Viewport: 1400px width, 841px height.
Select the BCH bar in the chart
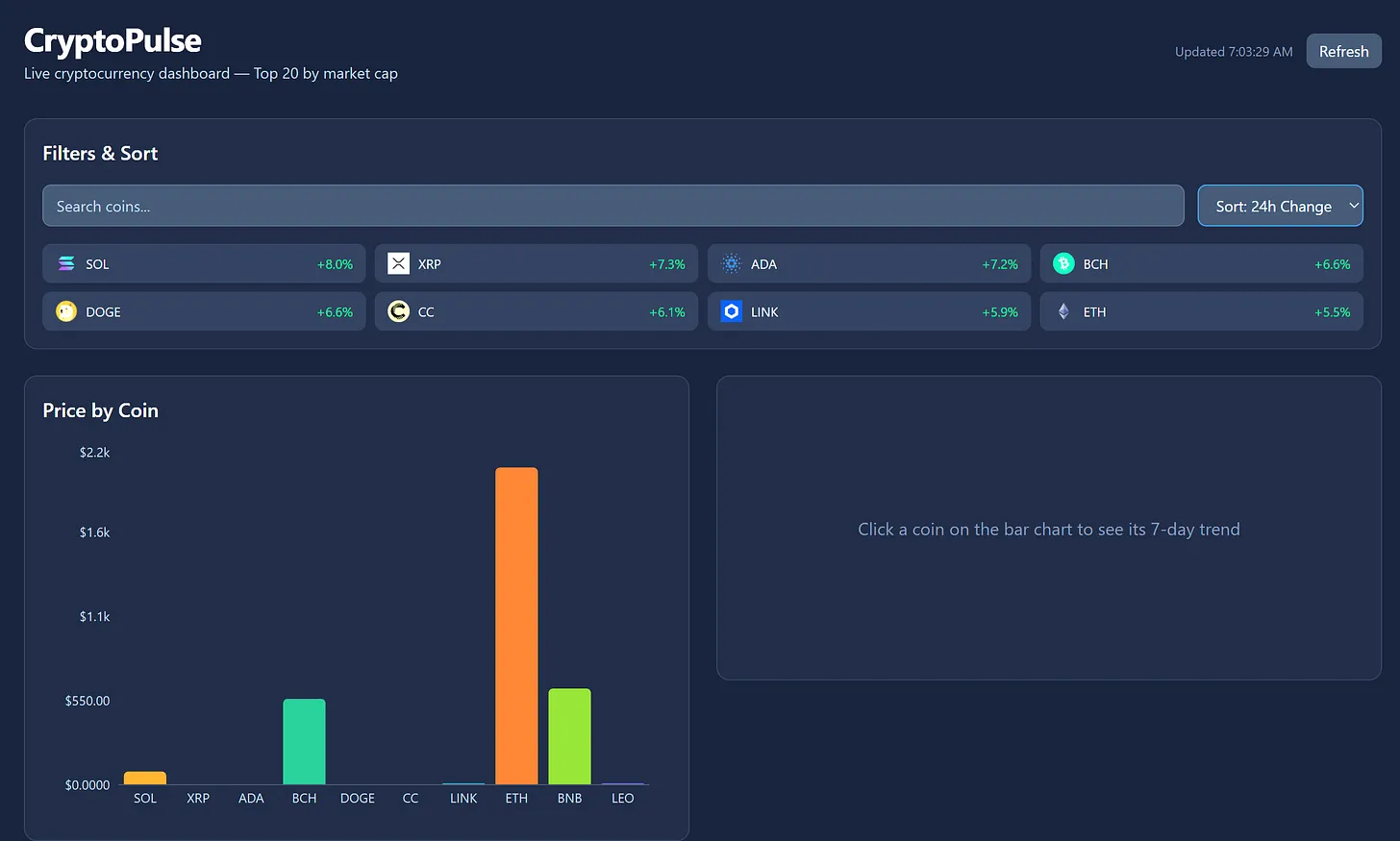coord(304,740)
